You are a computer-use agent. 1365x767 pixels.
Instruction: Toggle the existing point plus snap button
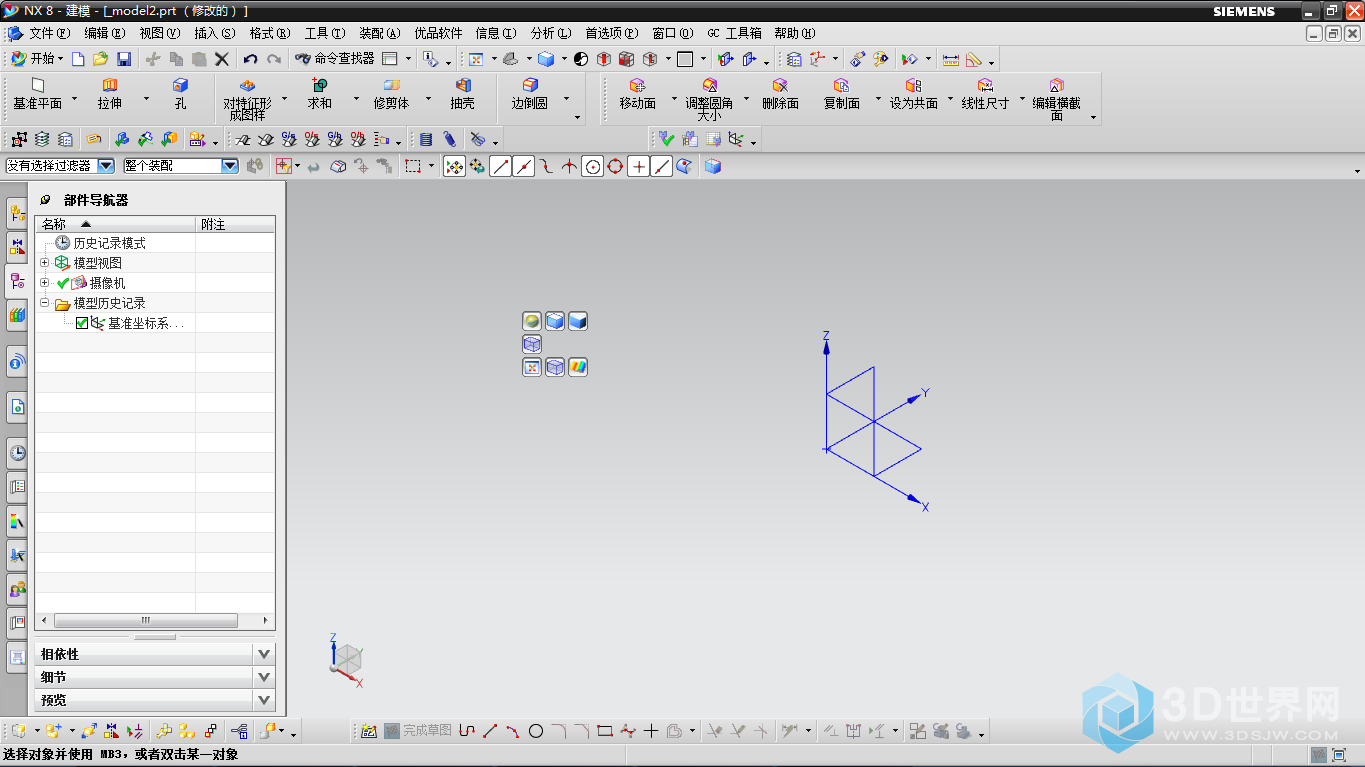(x=638, y=167)
